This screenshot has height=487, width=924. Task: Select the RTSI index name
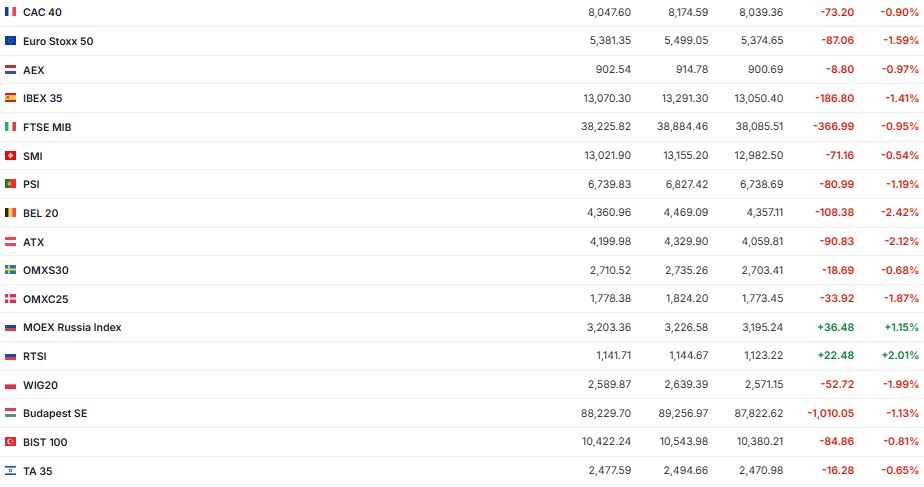[x=34, y=356]
